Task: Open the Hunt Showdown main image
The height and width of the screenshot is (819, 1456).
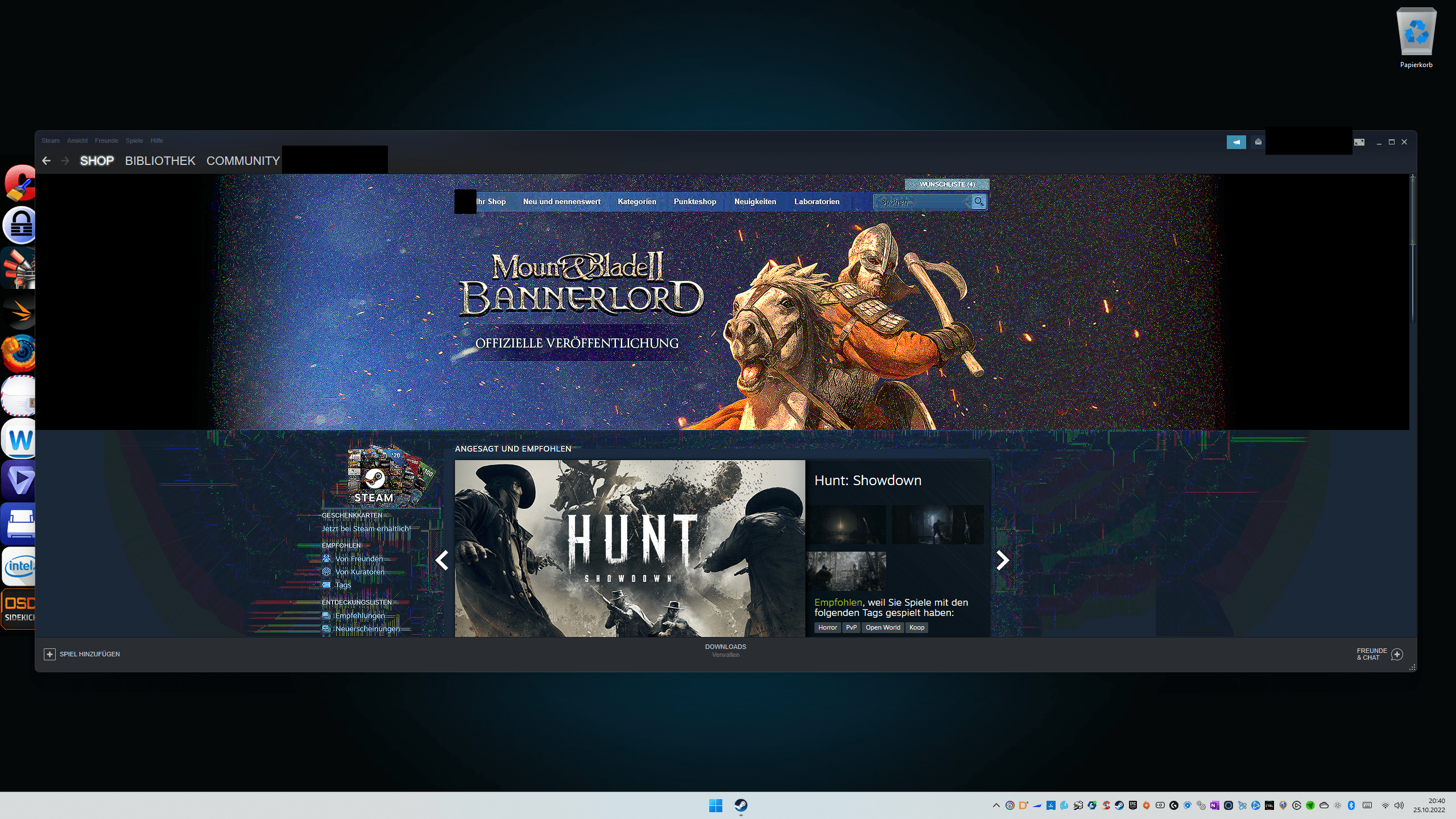Action: 630,549
